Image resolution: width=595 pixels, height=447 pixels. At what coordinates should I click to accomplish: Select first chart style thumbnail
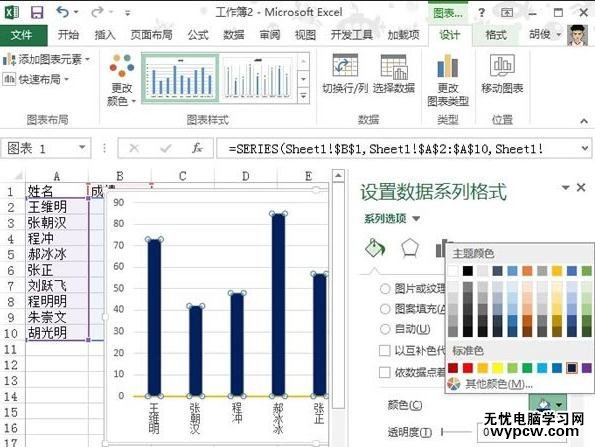pos(181,78)
